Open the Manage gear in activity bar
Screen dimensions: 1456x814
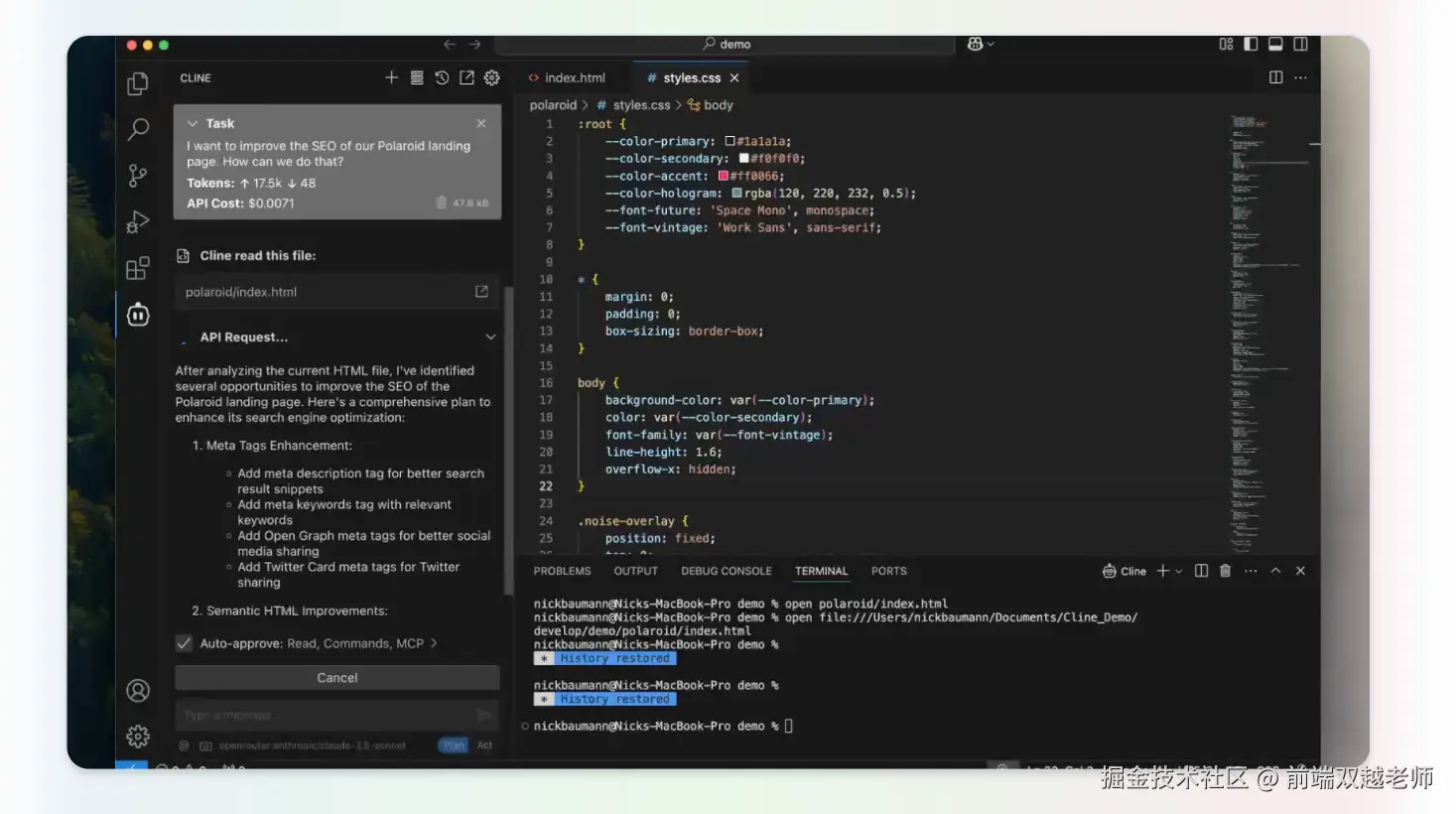pyautogui.click(x=138, y=736)
